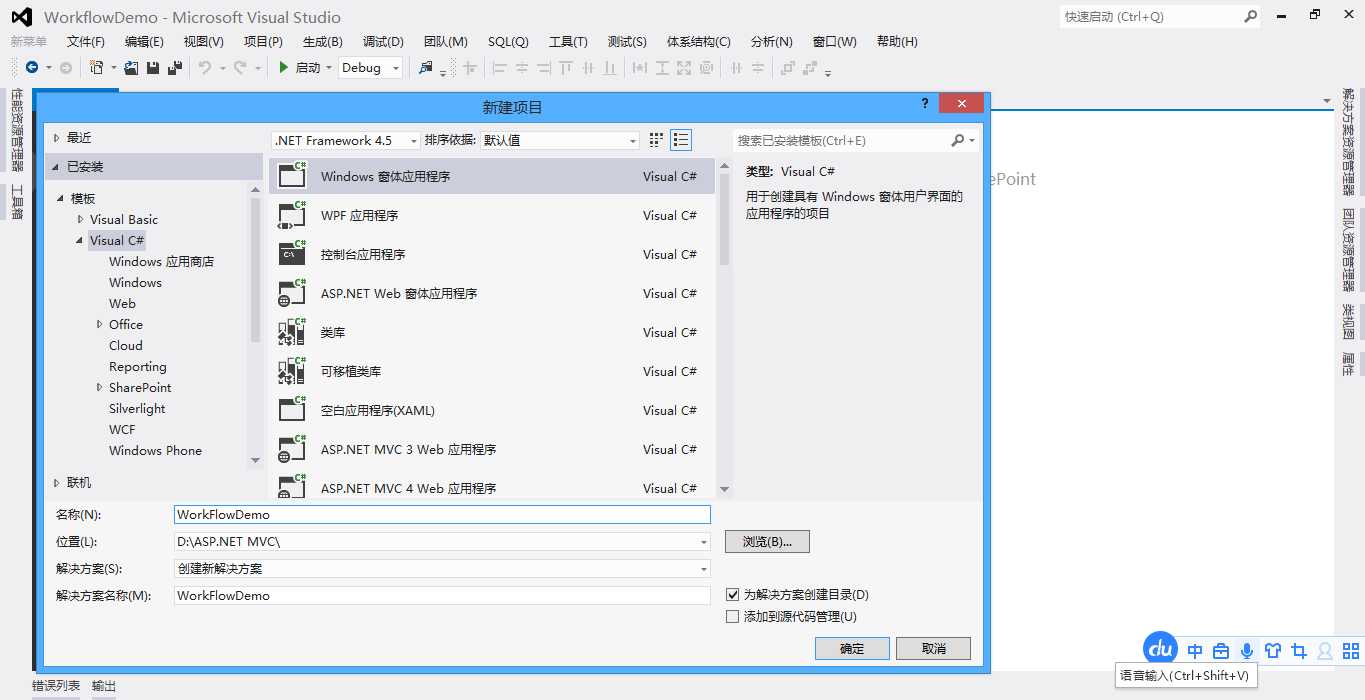Click the Save All toolbar icon
This screenshot has height=700, width=1365.
(175, 67)
